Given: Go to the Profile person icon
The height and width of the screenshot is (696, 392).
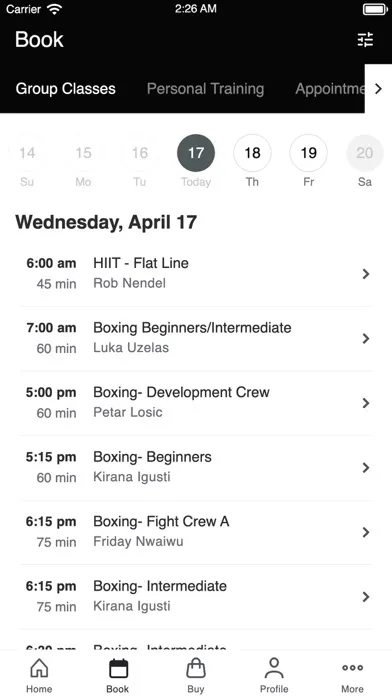Looking at the screenshot, I should pyautogui.click(x=274, y=668).
